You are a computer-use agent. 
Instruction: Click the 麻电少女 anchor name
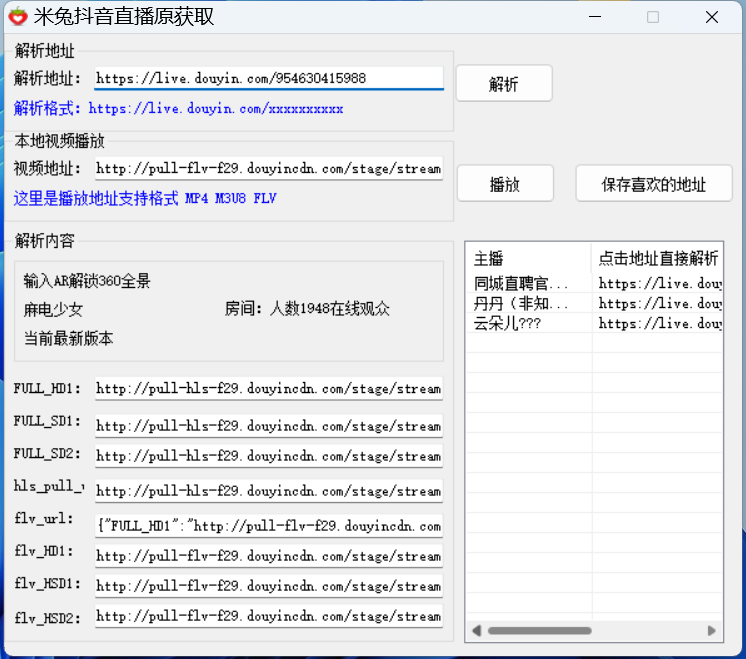pyautogui.click(x=53, y=310)
